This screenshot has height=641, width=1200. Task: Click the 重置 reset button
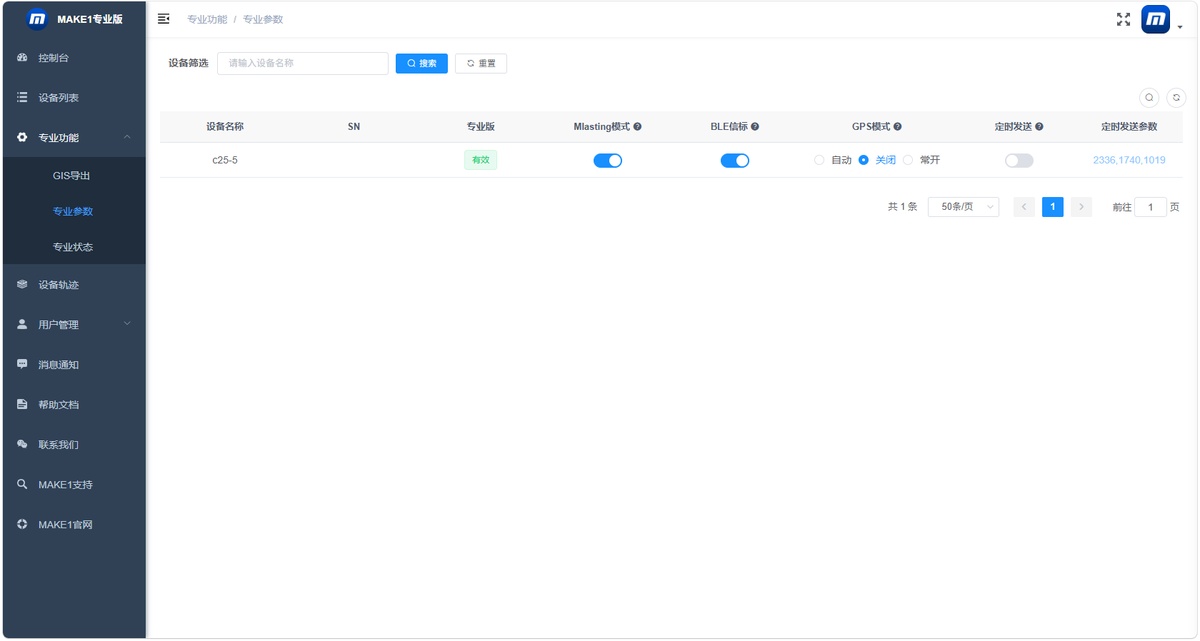point(481,64)
